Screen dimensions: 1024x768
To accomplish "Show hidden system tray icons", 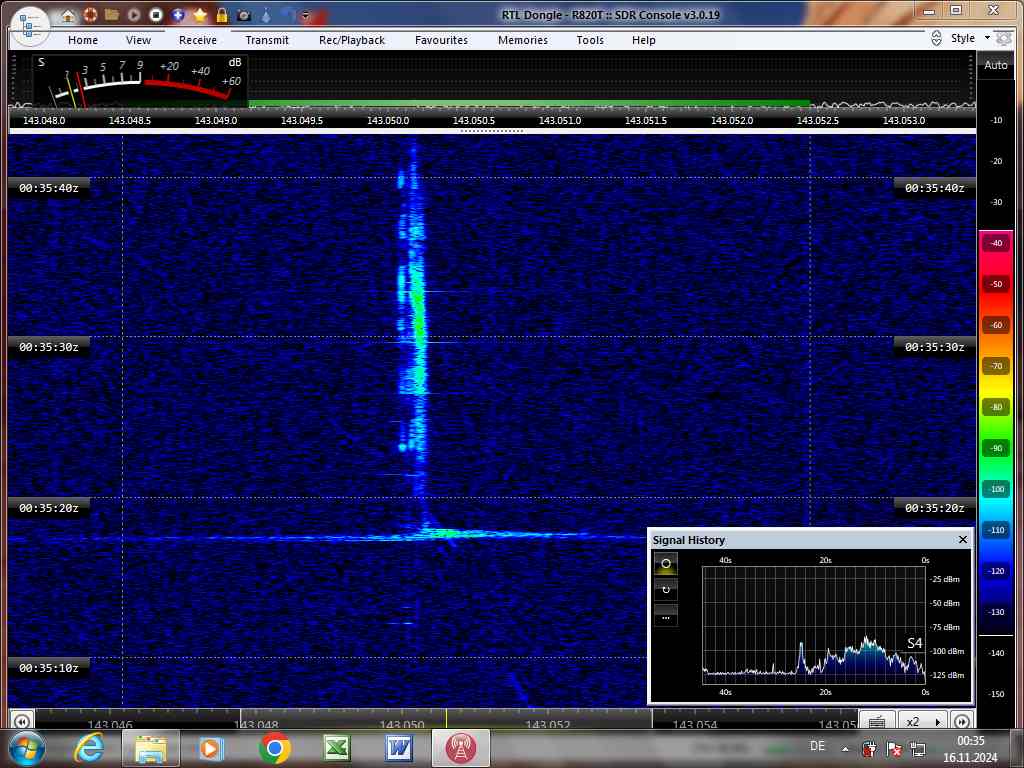I will [845, 749].
